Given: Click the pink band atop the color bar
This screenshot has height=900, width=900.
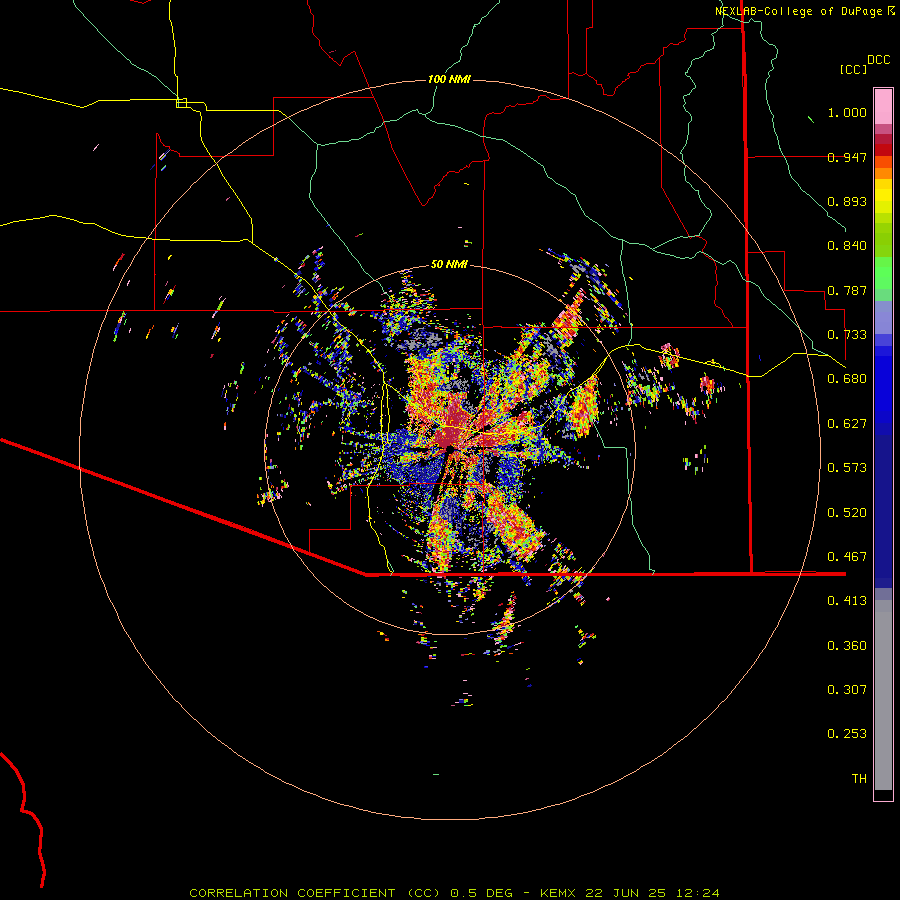Looking at the screenshot, I should (x=883, y=107).
